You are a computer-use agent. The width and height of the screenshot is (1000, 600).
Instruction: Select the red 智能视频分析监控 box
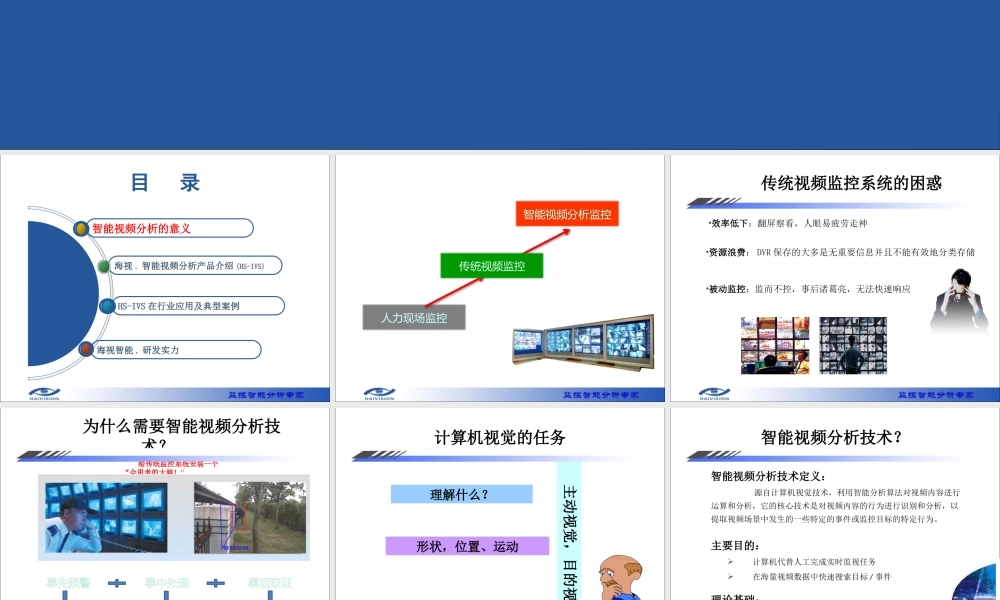[x=567, y=214]
